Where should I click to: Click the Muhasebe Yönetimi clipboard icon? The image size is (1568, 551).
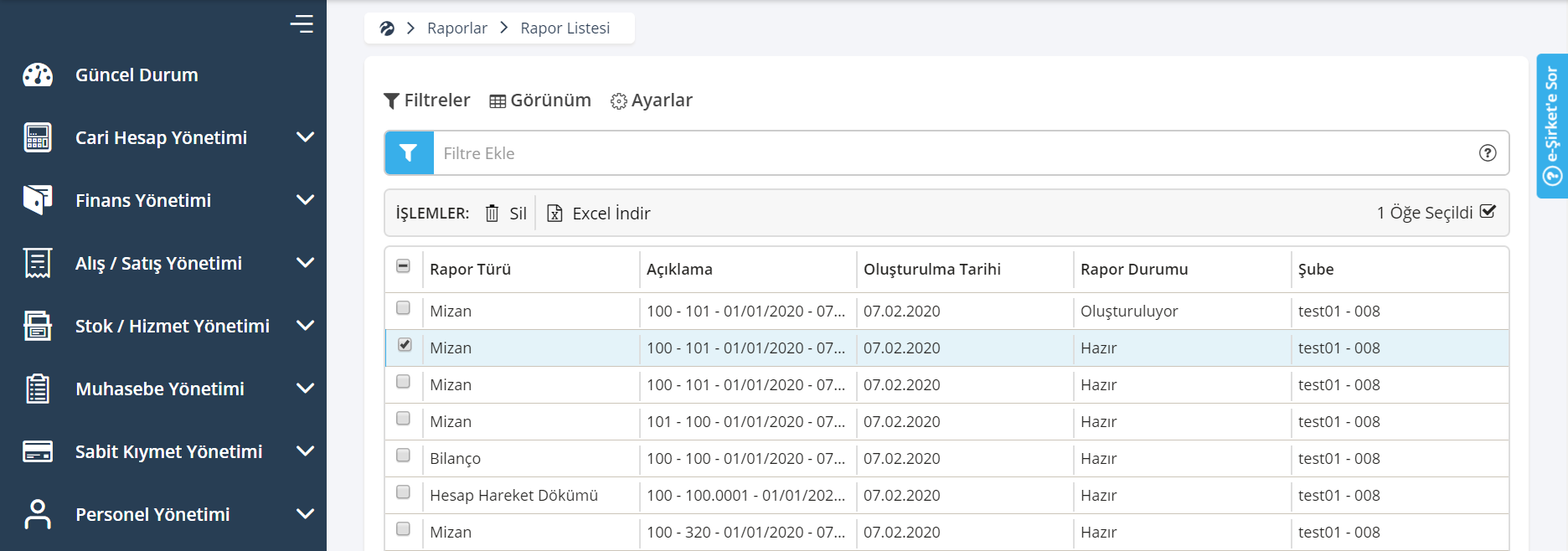pyautogui.click(x=38, y=389)
